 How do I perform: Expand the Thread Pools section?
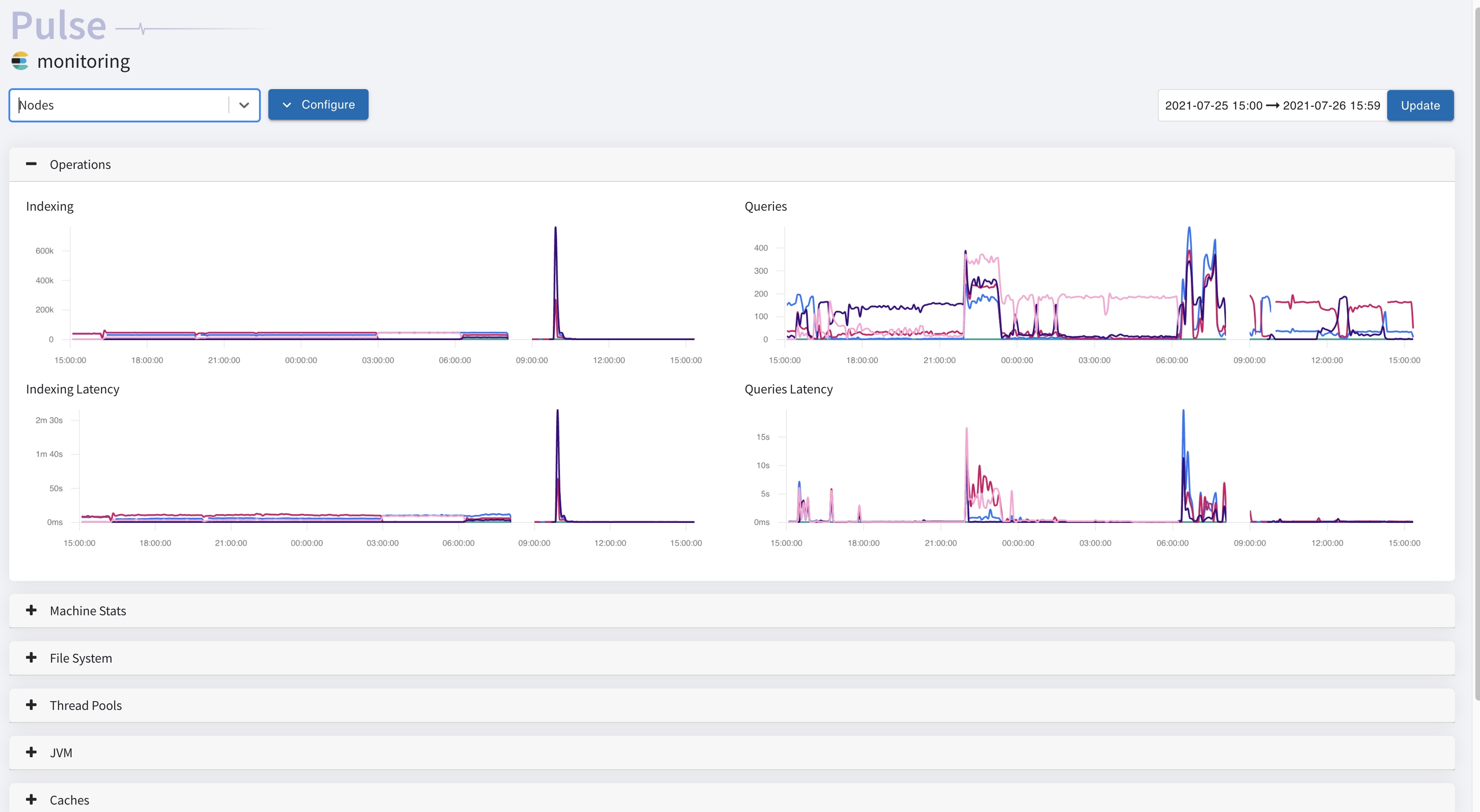30,705
